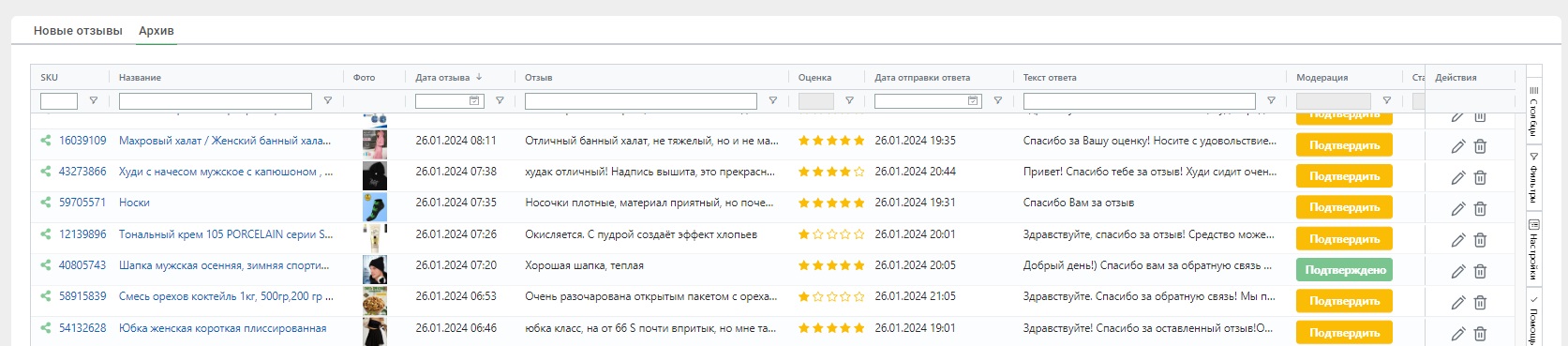Open photo thumbnail of the Носки row
The image size is (1568, 346).
375,207
